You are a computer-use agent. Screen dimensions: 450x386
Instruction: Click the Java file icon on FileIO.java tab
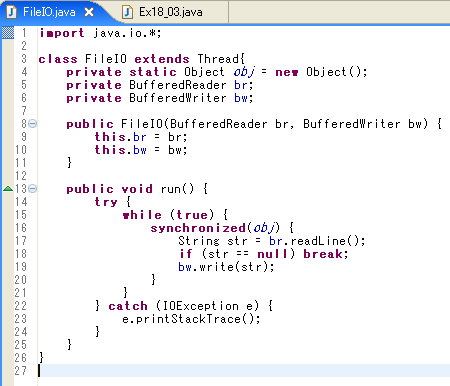tap(11, 12)
